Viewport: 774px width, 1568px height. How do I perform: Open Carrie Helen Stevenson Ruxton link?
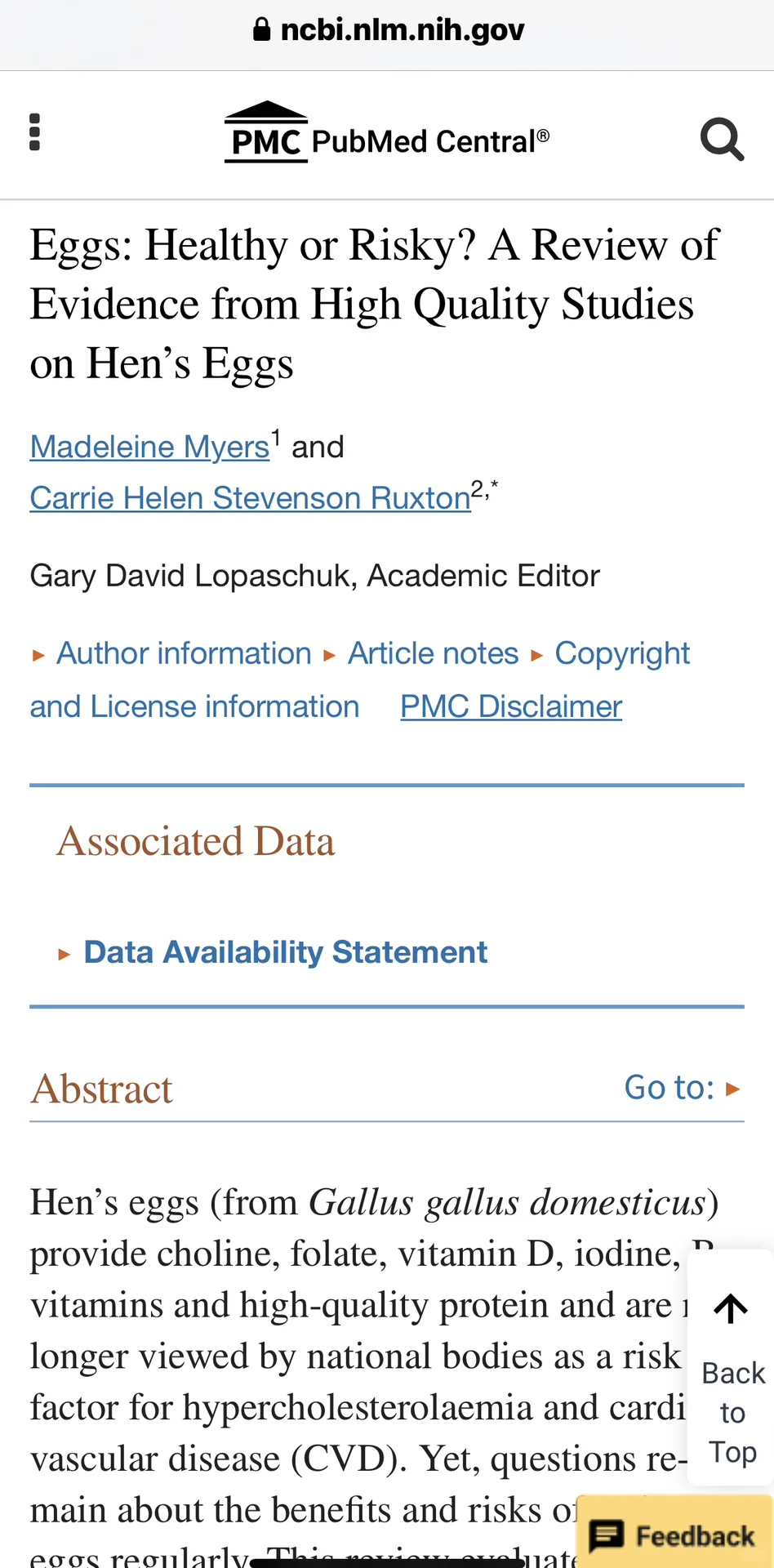(x=250, y=498)
